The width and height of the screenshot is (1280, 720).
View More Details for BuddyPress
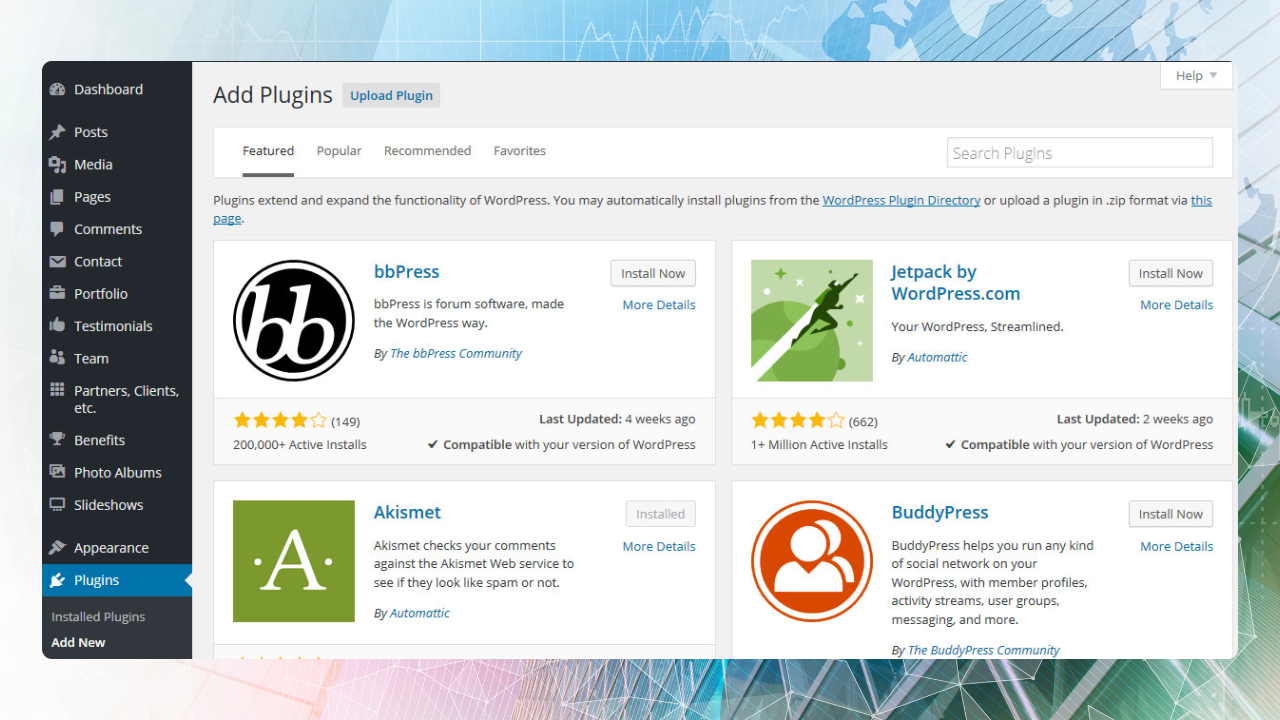point(1177,546)
